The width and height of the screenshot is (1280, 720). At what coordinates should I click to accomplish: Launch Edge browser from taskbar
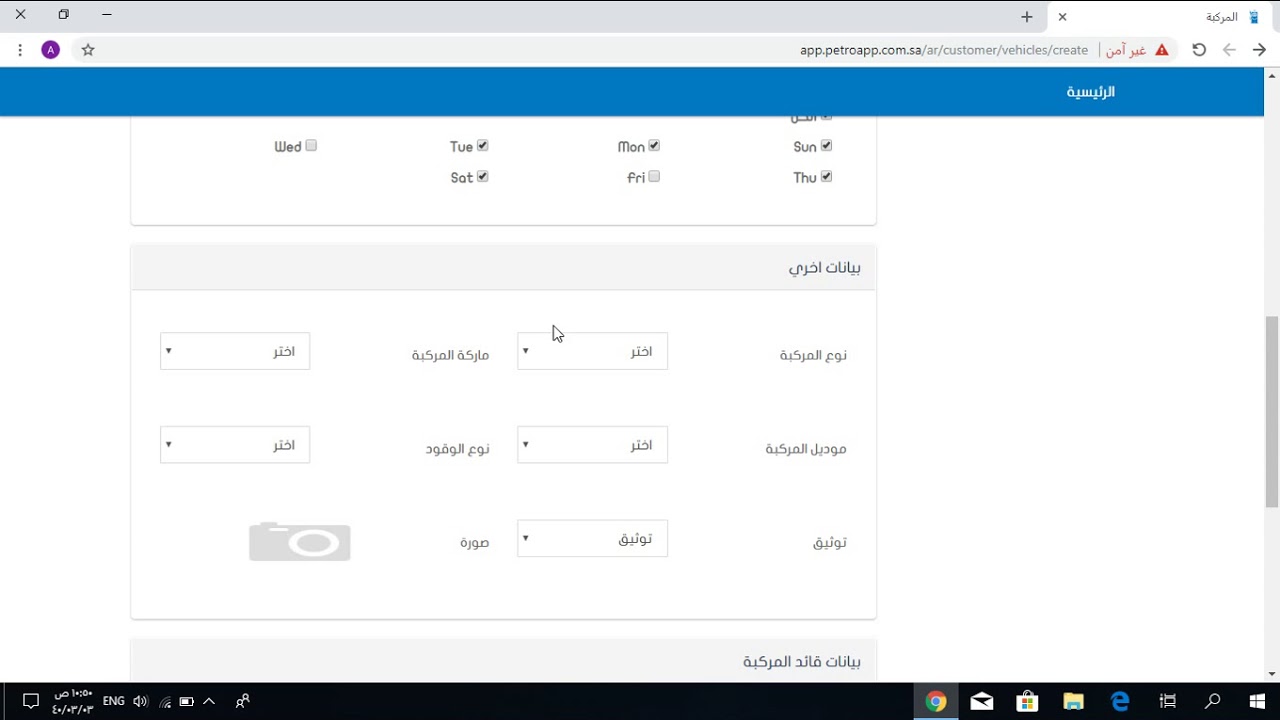click(x=1120, y=701)
